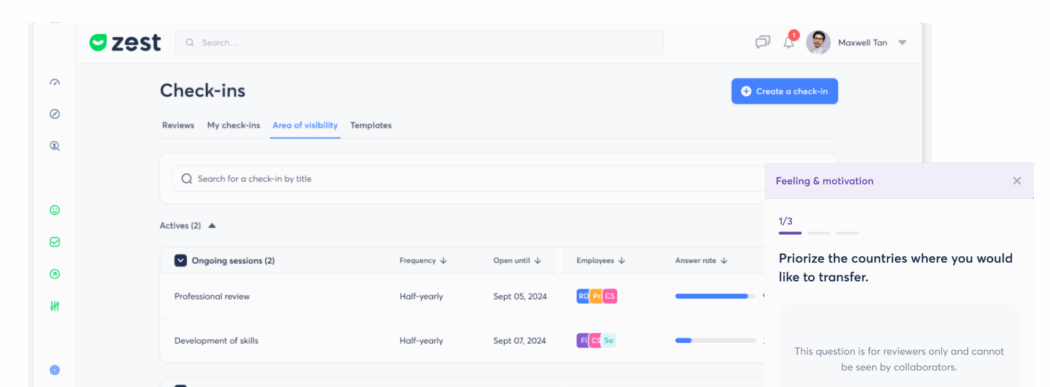Image resolution: width=1050 pixels, height=387 pixels.
Task: Open the green target arrow sidebar icon
Action: click(55, 274)
